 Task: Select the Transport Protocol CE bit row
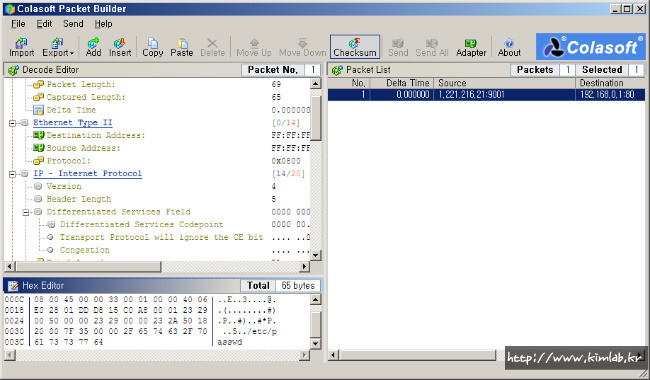click(x=162, y=237)
